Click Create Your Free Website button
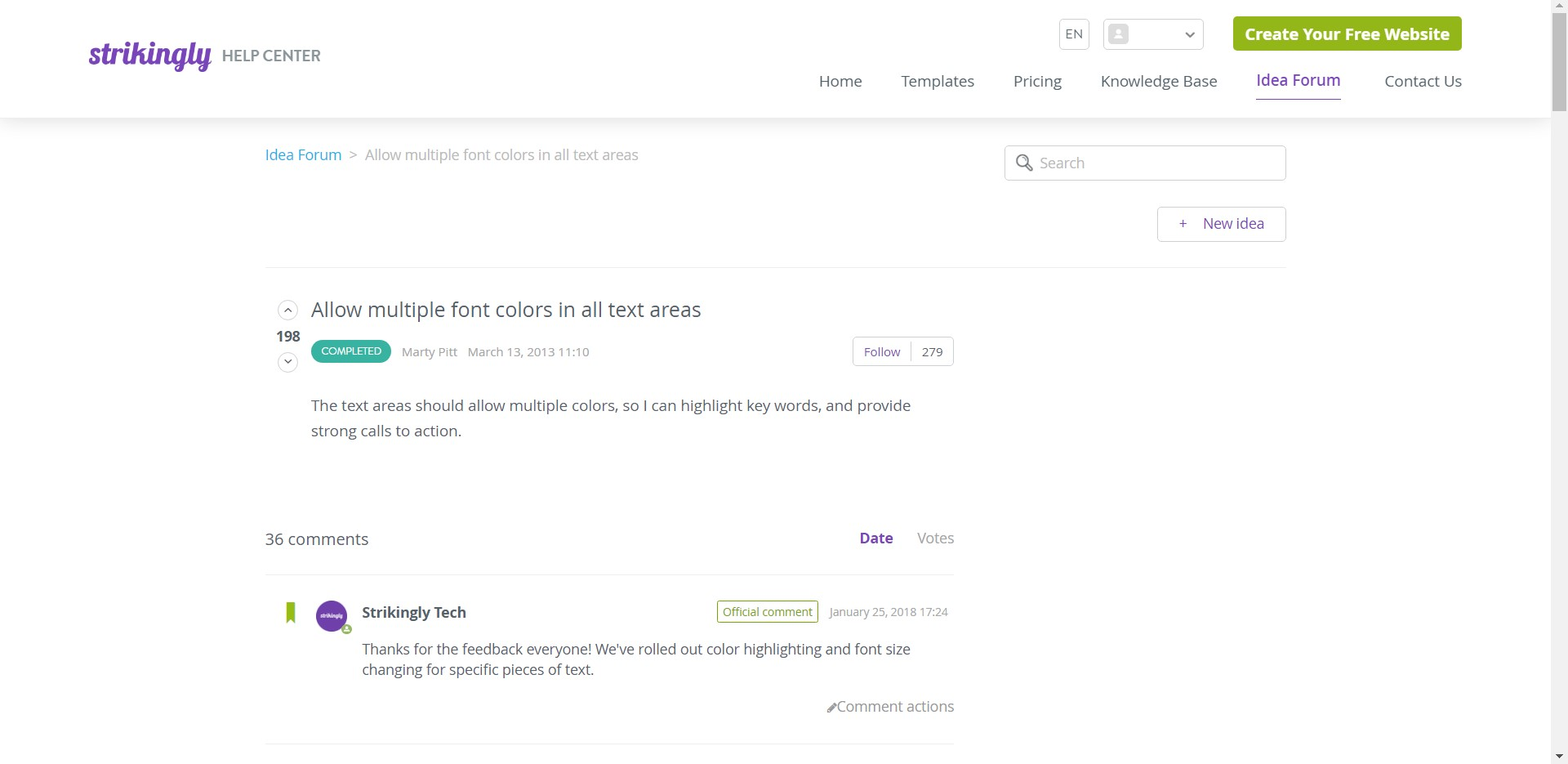1568x764 pixels. tap(1347, 34)
